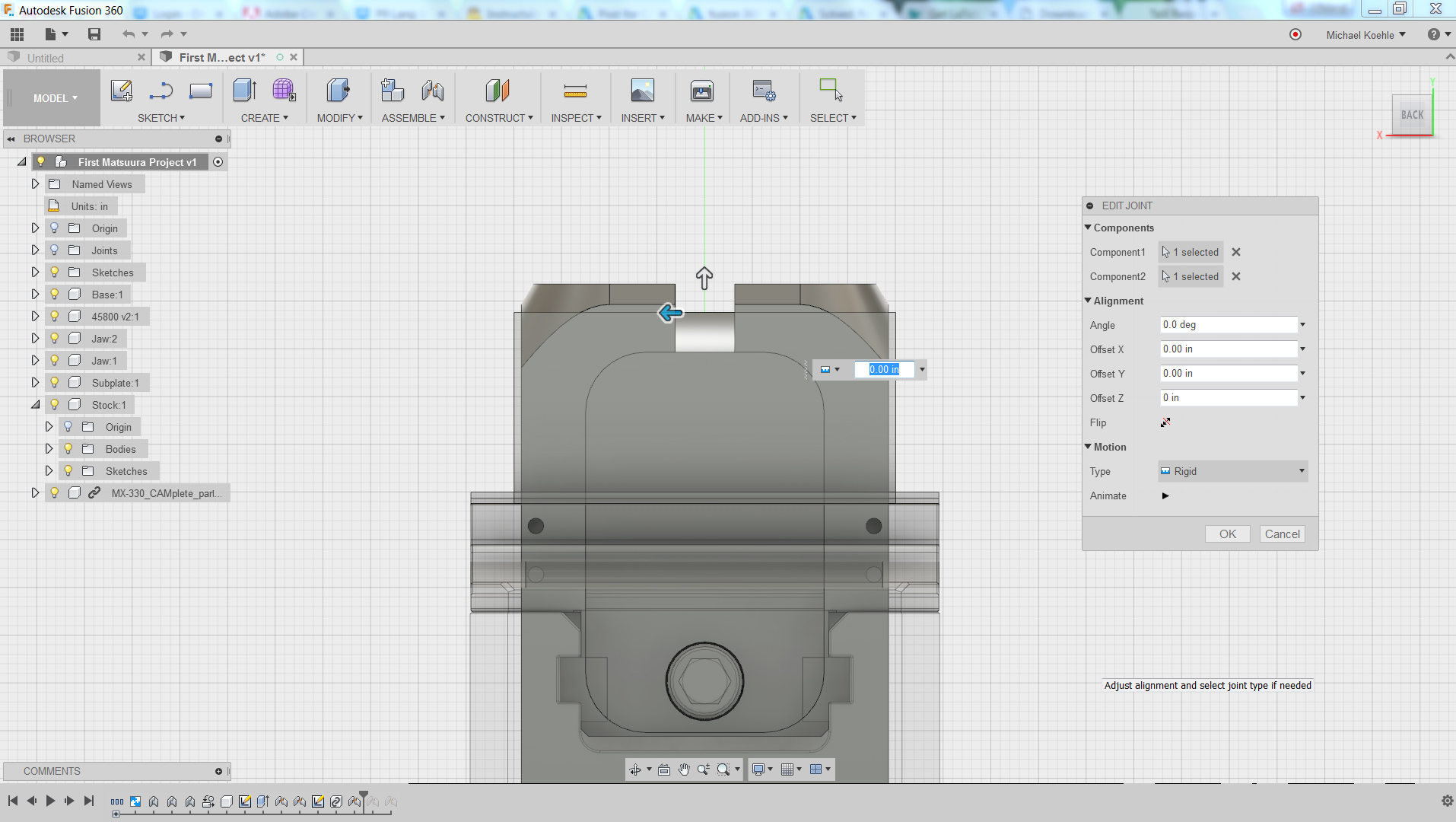Click the Offset X input field

(1228, 349)
